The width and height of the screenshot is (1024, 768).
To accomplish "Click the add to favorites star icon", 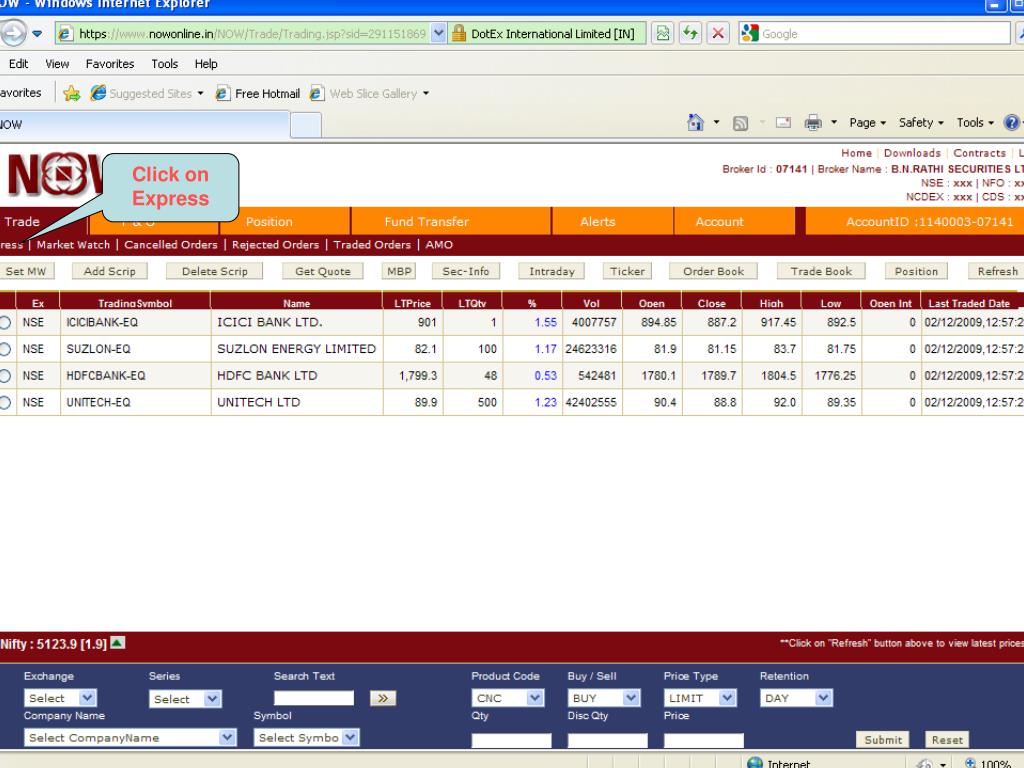I will (x=72, y=93).
